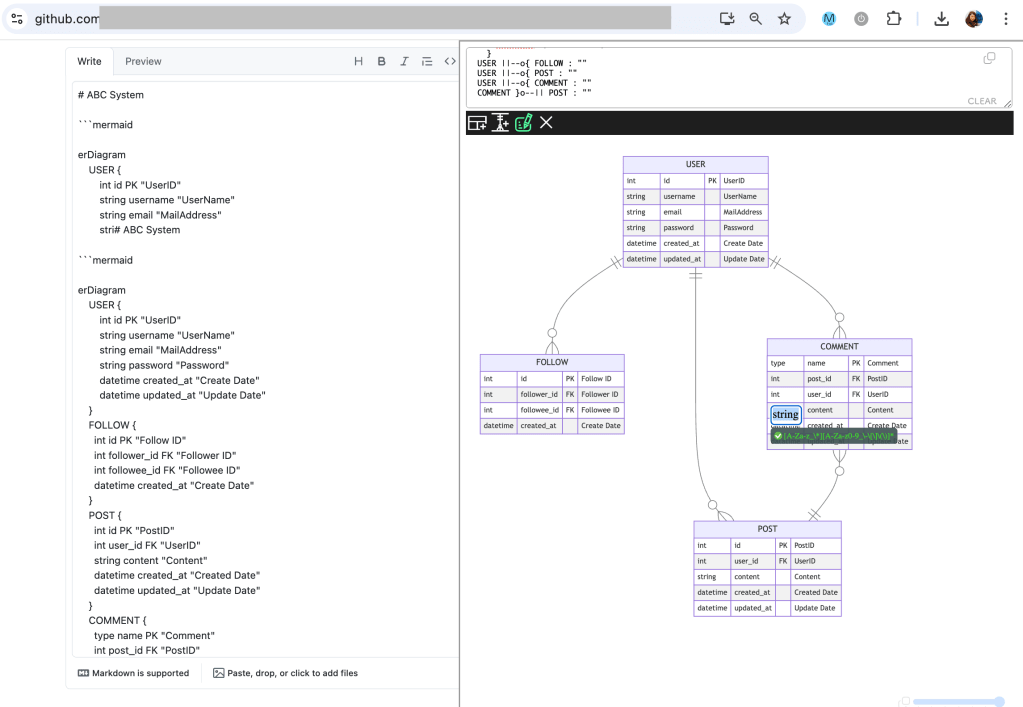Click Paste, drop, or click to add files
Screen dimensions: 1023x707
[x=285, y=673]
